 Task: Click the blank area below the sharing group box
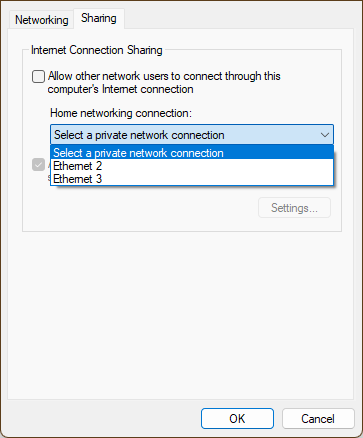point(182,313)
